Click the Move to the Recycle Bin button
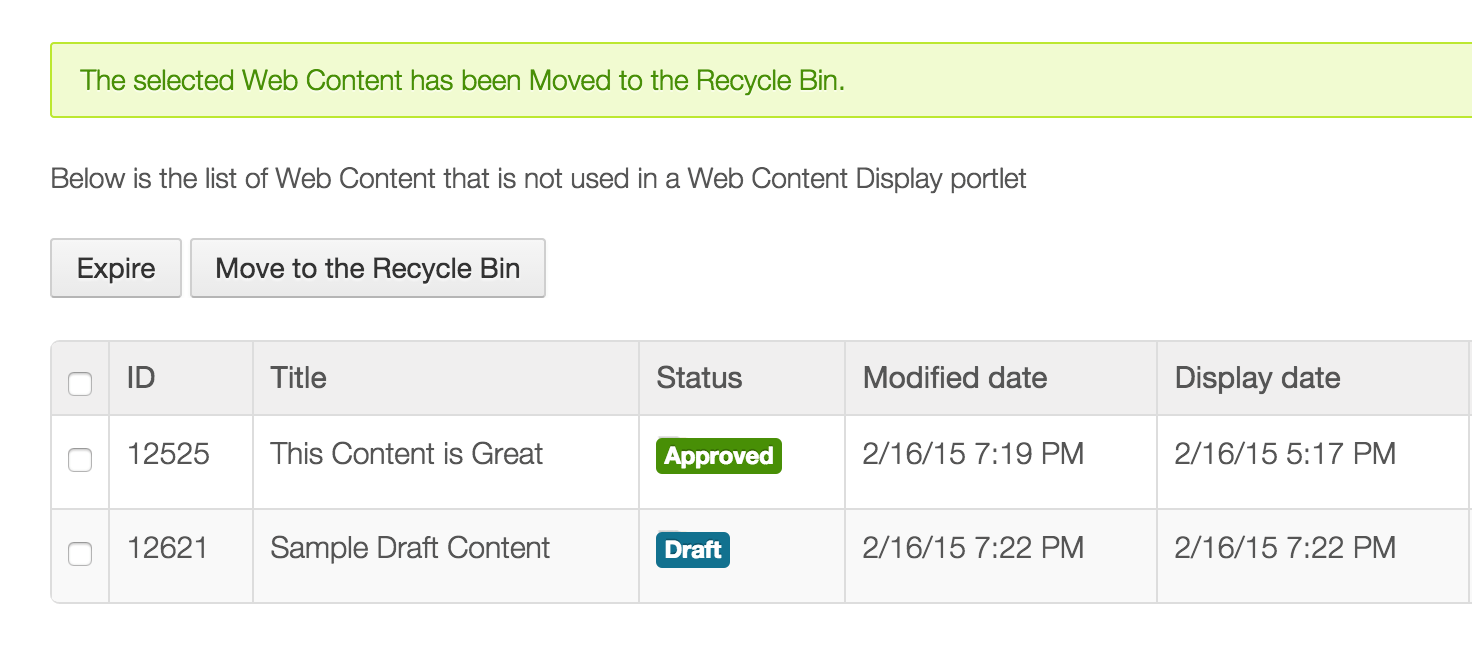Screen dimensions: 1472x648 (x=367, y=268)
